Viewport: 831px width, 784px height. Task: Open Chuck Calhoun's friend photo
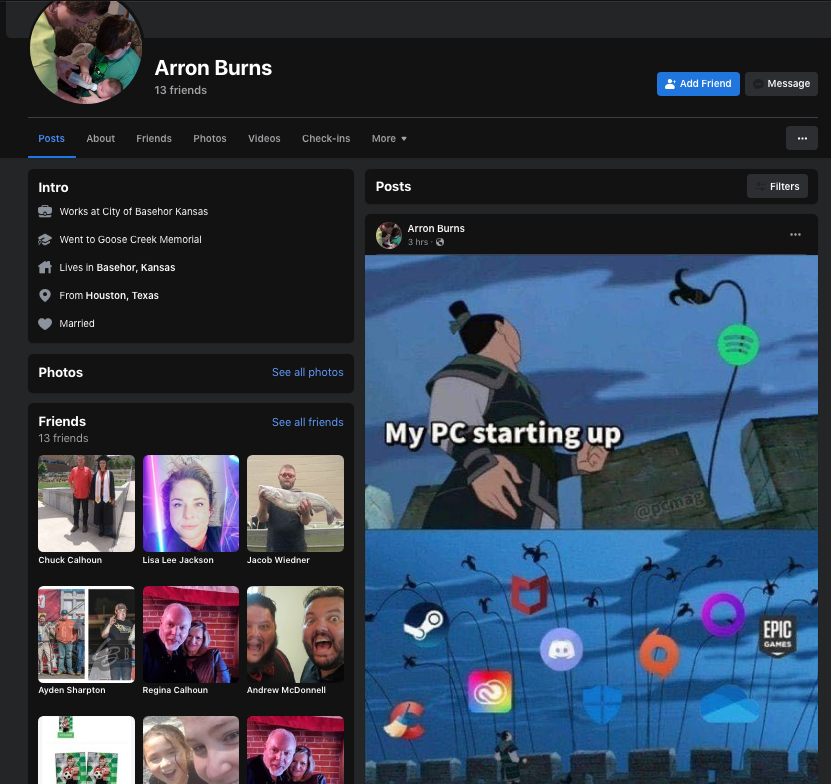[x=86, y=504]
